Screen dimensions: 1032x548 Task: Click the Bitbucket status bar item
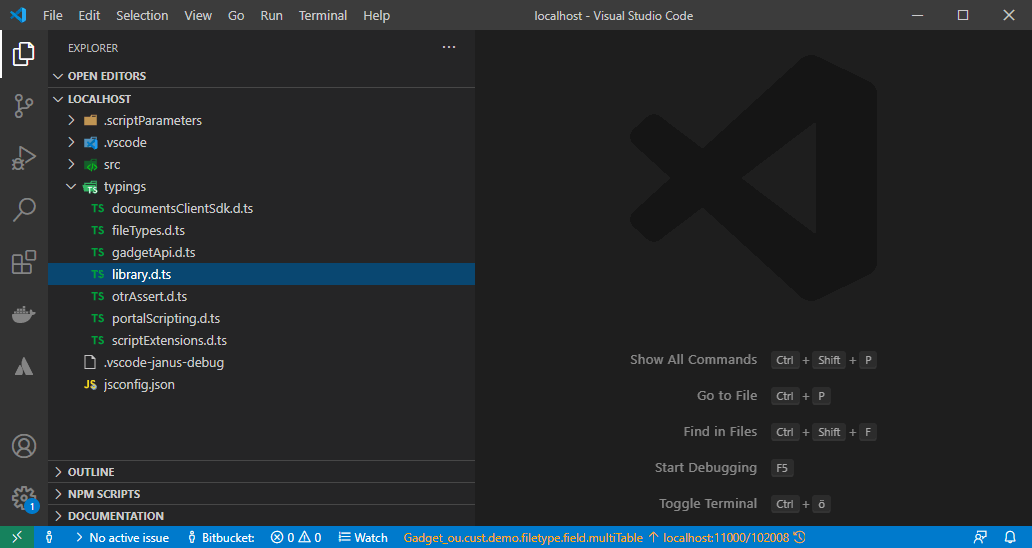[221, 537]
